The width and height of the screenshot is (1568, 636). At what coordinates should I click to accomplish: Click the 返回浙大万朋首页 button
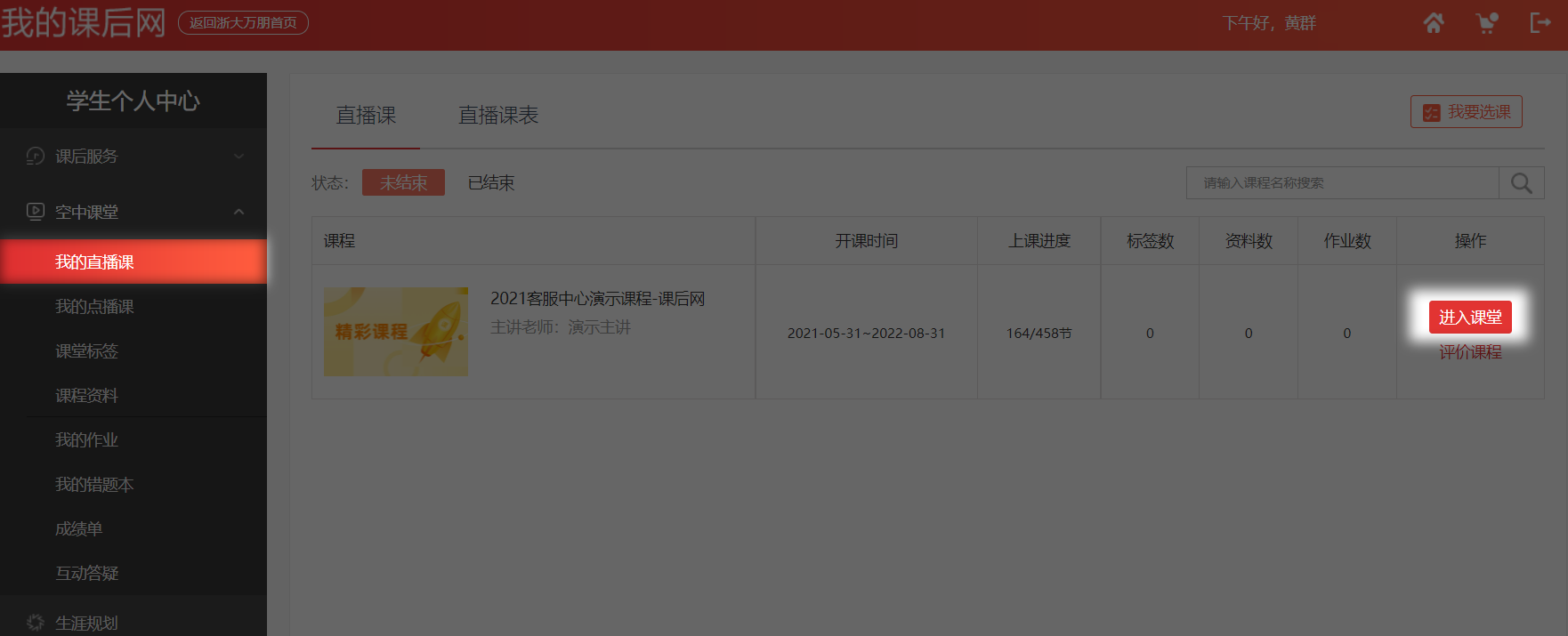click(243, 23)
